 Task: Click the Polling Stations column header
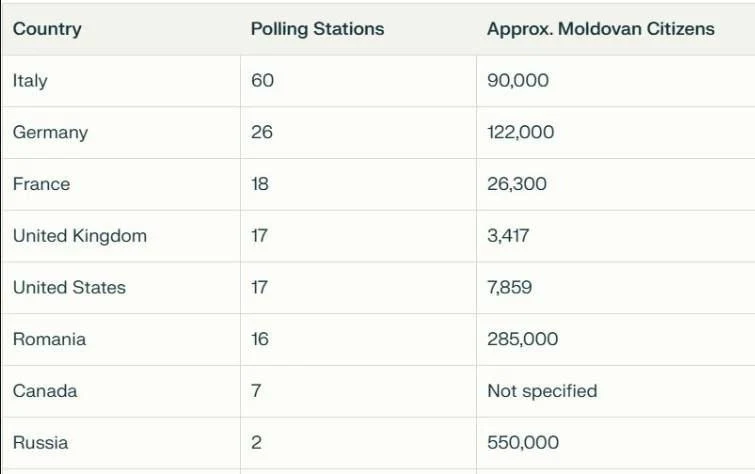pos(317,29)
